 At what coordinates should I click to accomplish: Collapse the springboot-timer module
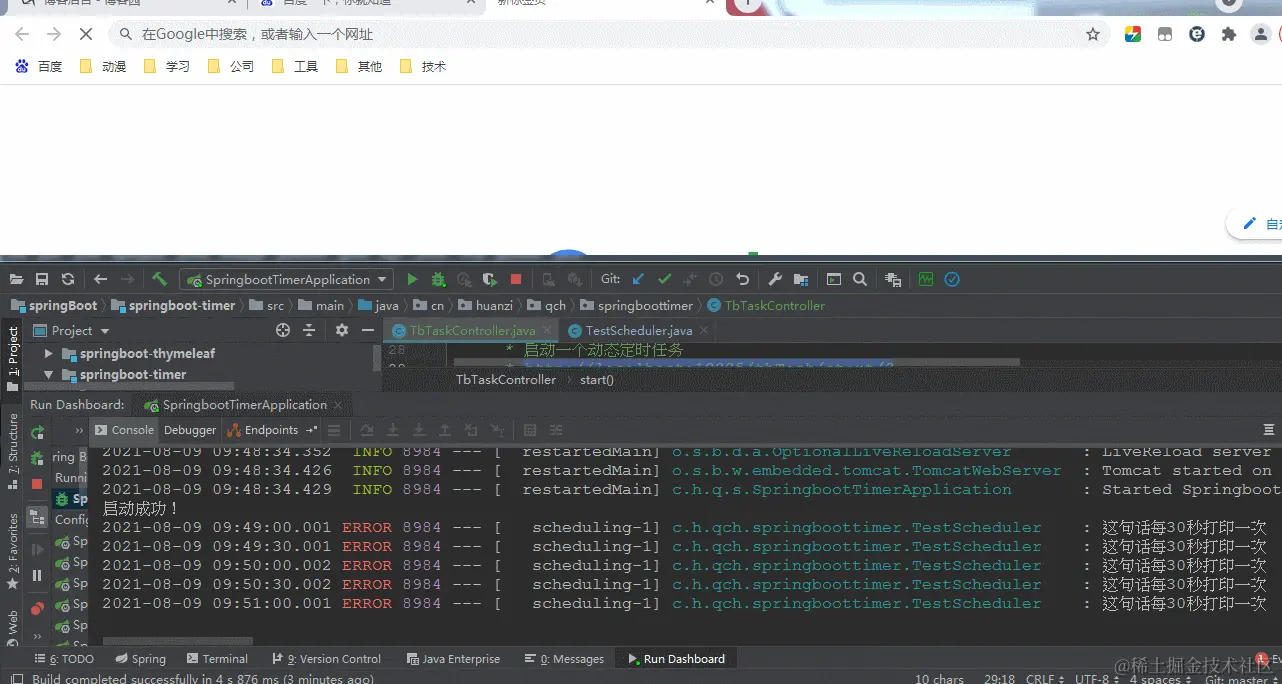click(x=48, y=375)
